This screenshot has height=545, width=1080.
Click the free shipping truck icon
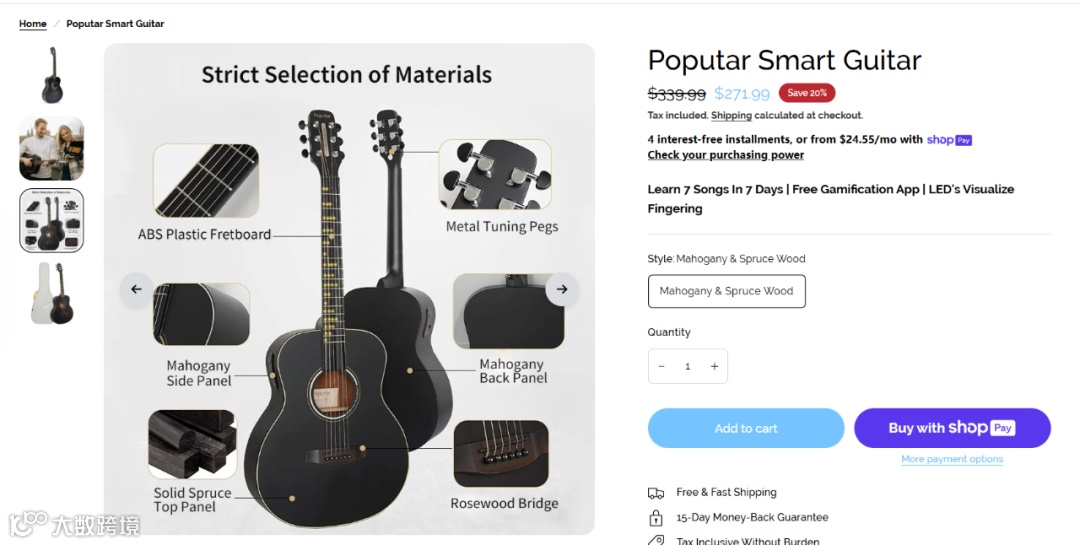click(656, 493)
